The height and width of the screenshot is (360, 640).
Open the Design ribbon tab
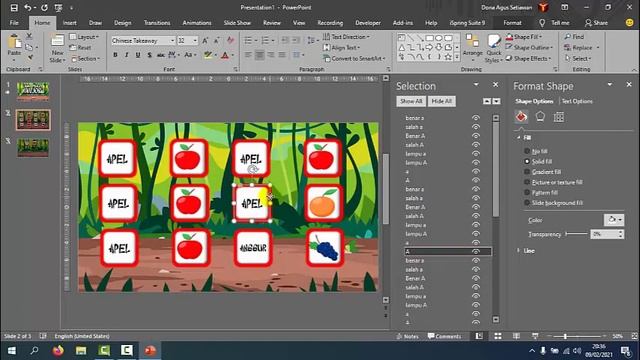(x=122, y=23)
